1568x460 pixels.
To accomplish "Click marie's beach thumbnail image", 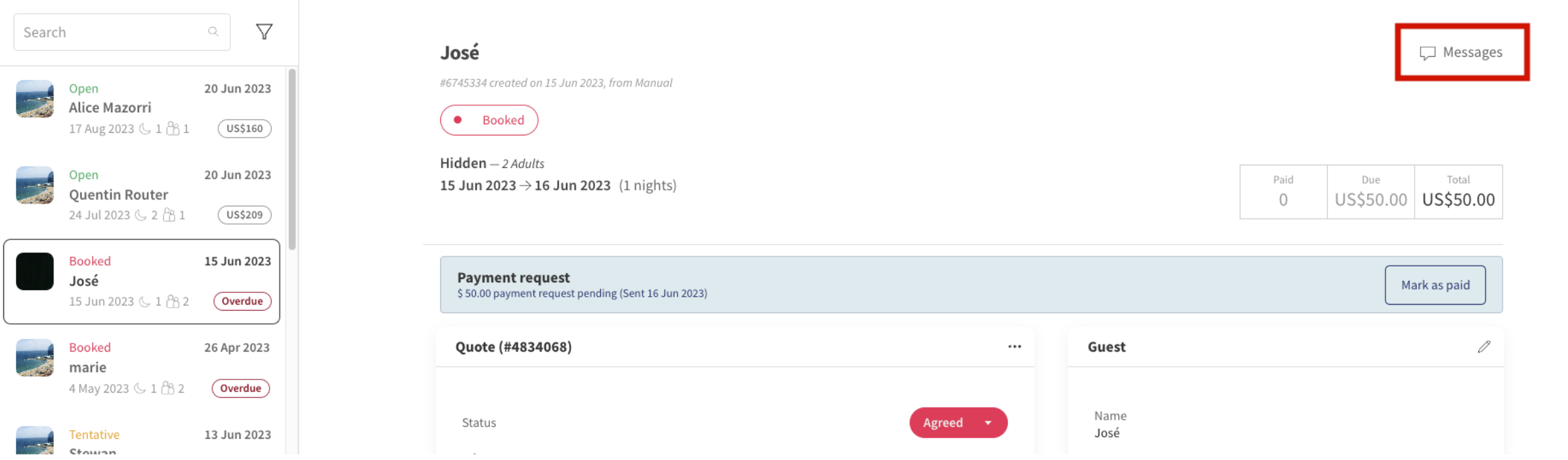I will click(x=34, y=358).
